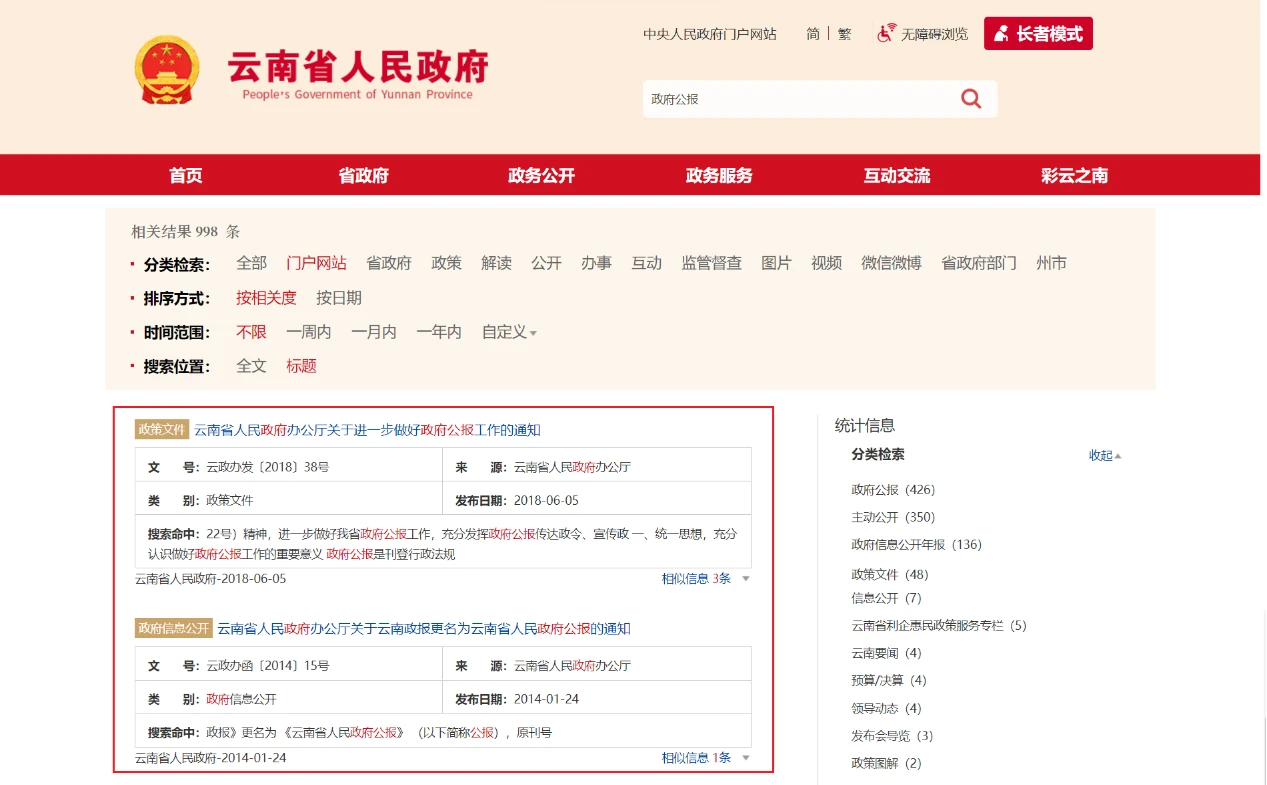The height and width of the screenshot is (785, 1267).
Task: Filter statistics by 领导动态 (4)
Action: click(x=887, y=708)
